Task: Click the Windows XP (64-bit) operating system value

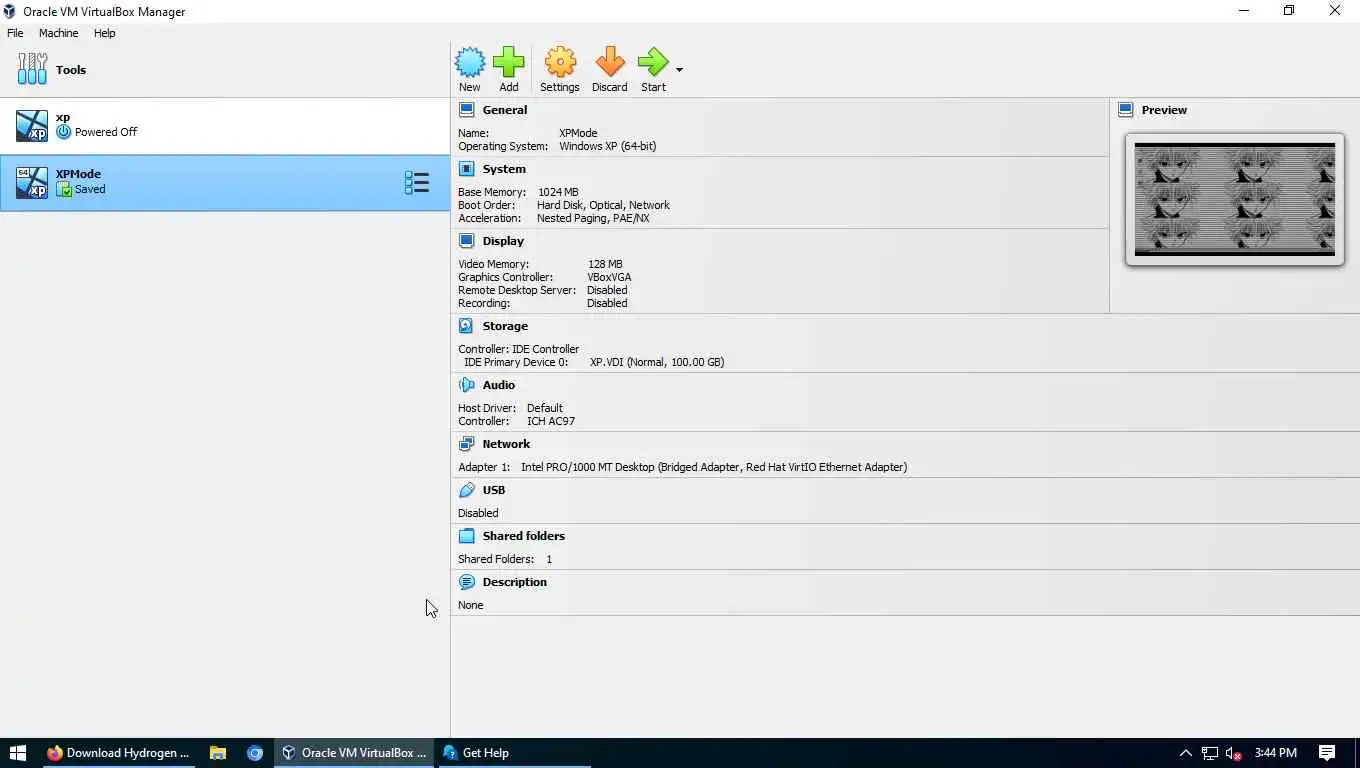Action: pos(608,146)
